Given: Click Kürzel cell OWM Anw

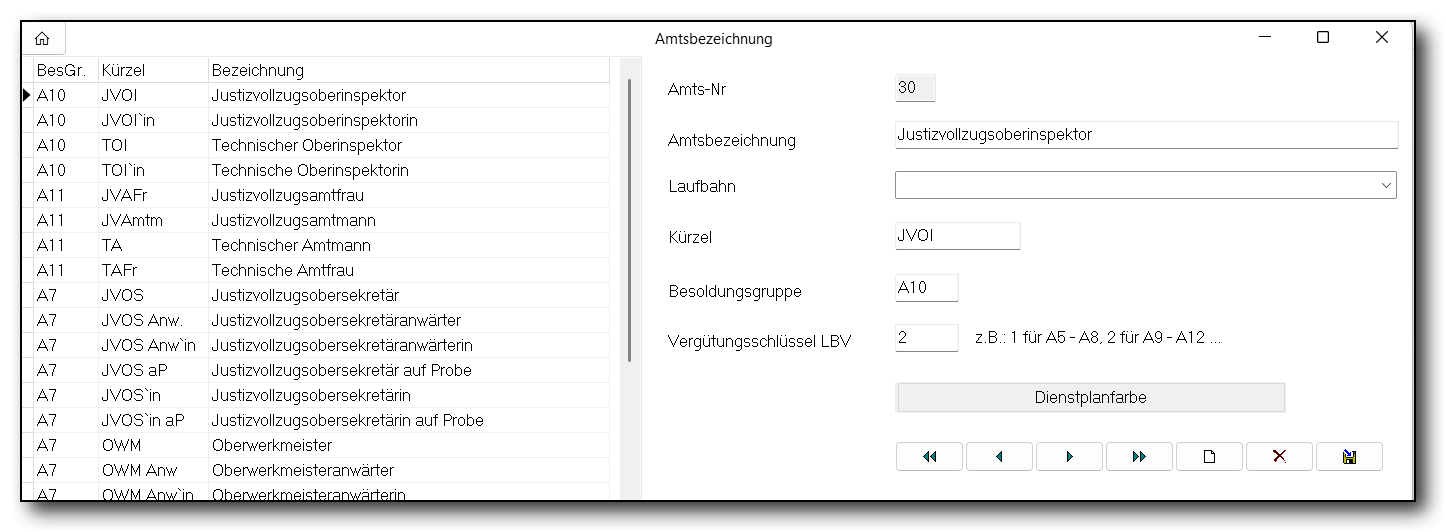Looking at the screenshot, I should [x=152, y=470].
